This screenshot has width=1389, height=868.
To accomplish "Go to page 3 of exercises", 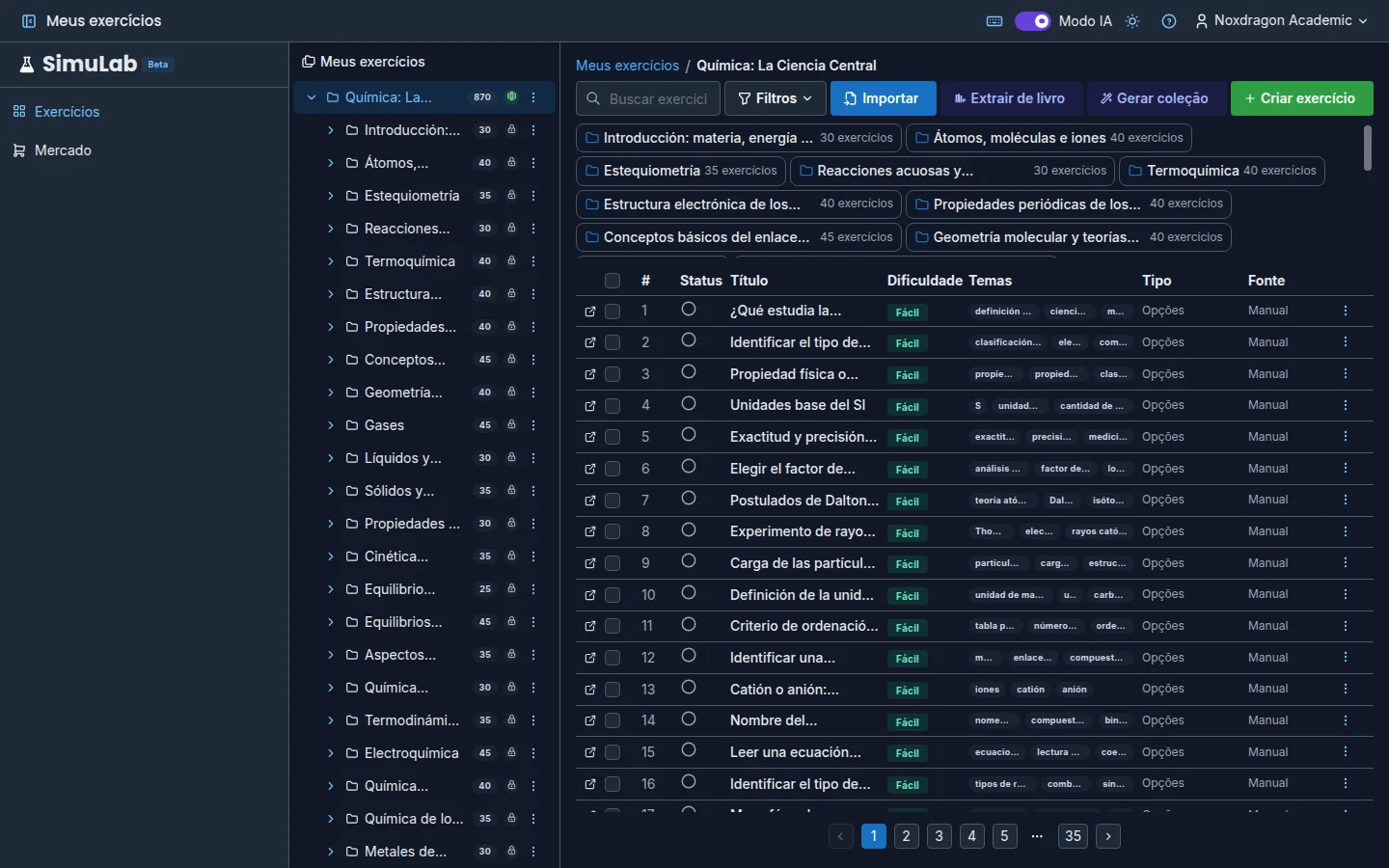I will point(939,836).
